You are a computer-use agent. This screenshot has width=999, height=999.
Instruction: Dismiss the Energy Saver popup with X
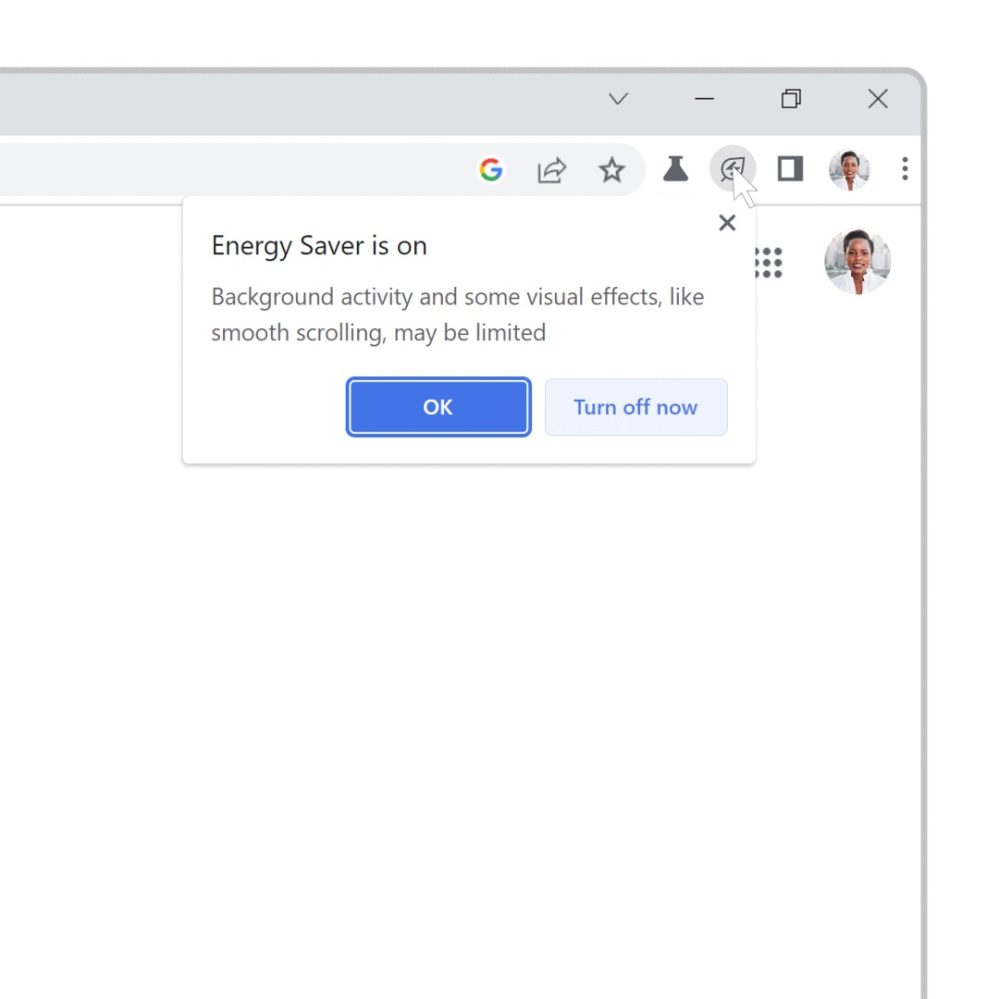click(727, 223)
